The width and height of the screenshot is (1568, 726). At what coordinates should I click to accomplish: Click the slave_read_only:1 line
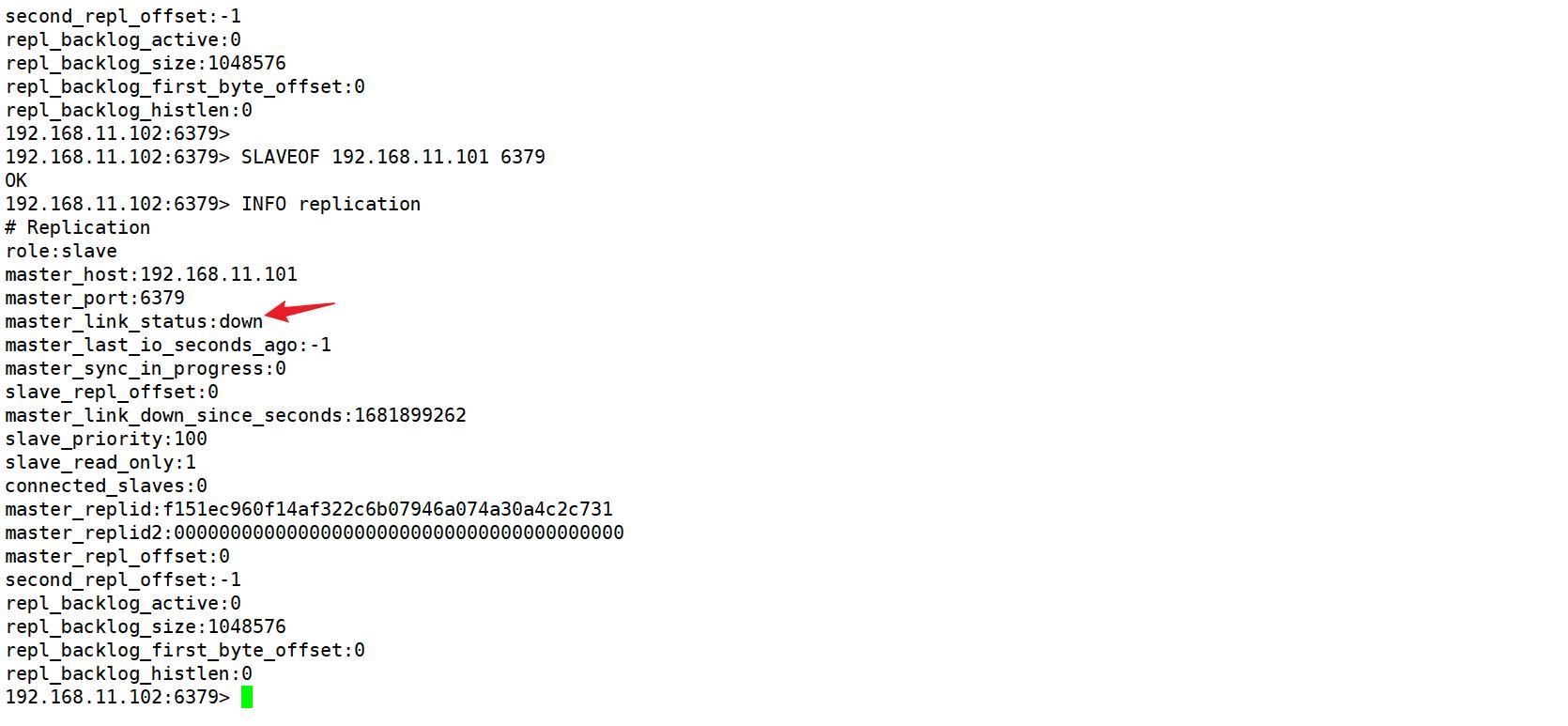point(100,462)
